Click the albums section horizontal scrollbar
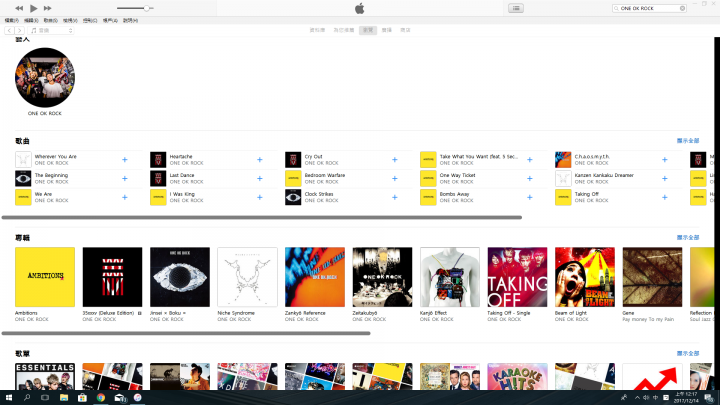This screenshot has height=405, width=720. tap(186, 333)
